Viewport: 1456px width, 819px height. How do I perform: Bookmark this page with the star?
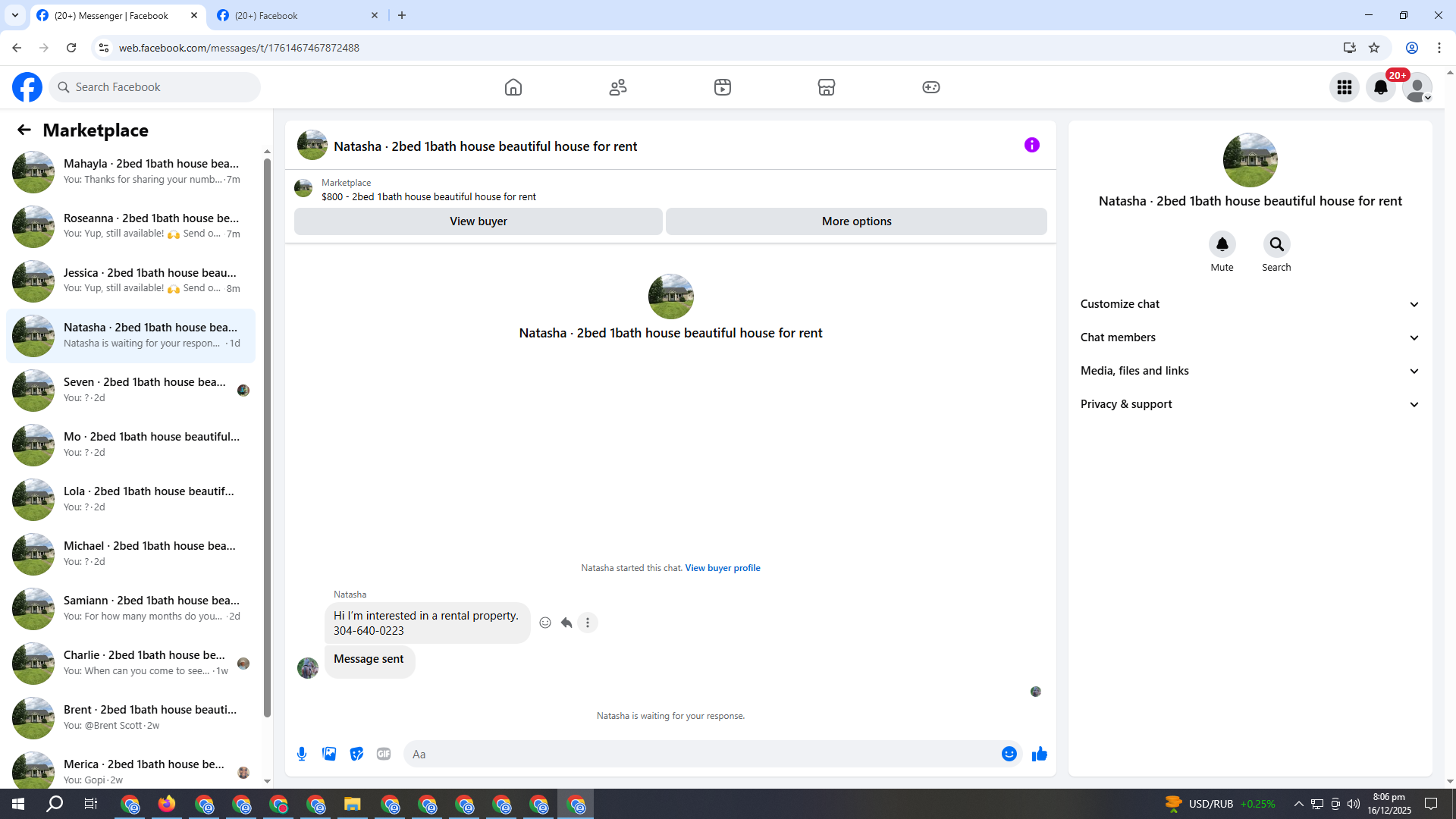click(1374, 48)
